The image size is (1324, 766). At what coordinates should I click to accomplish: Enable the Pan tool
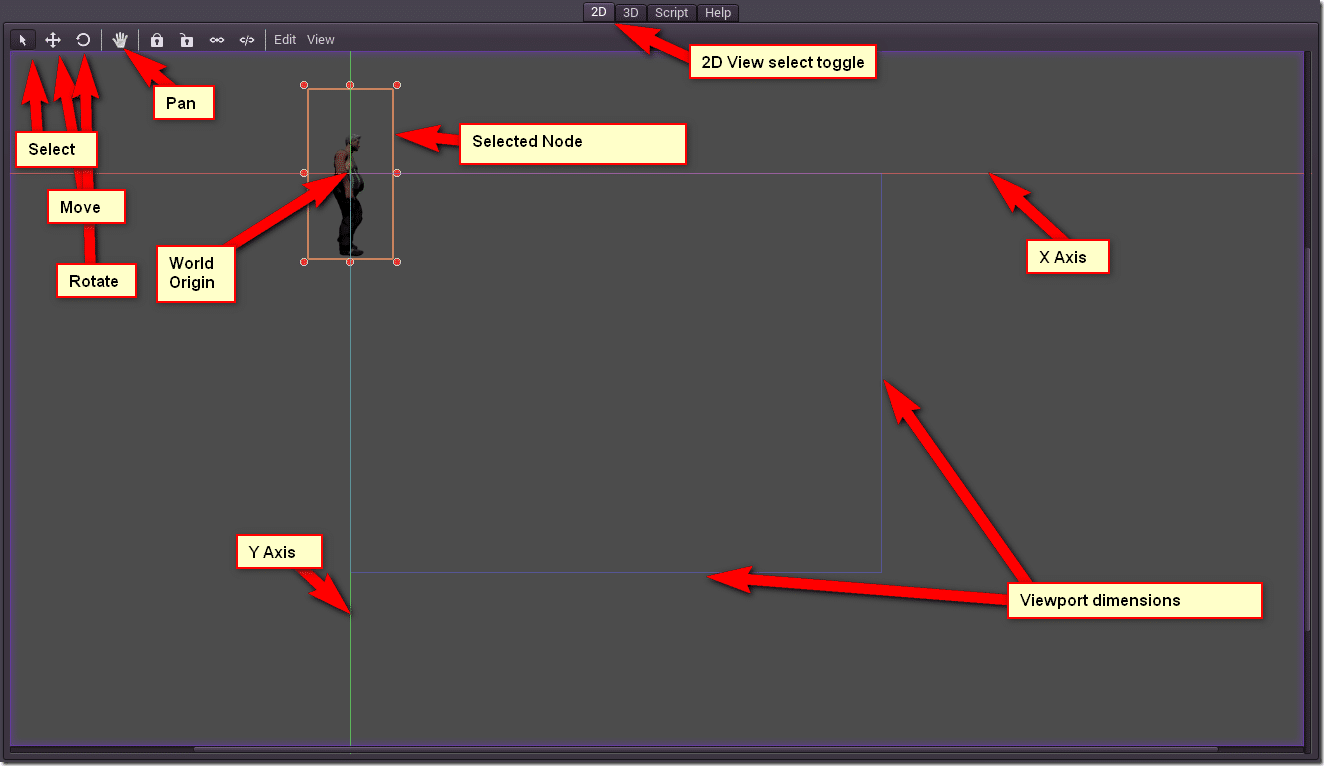[120, 39]
